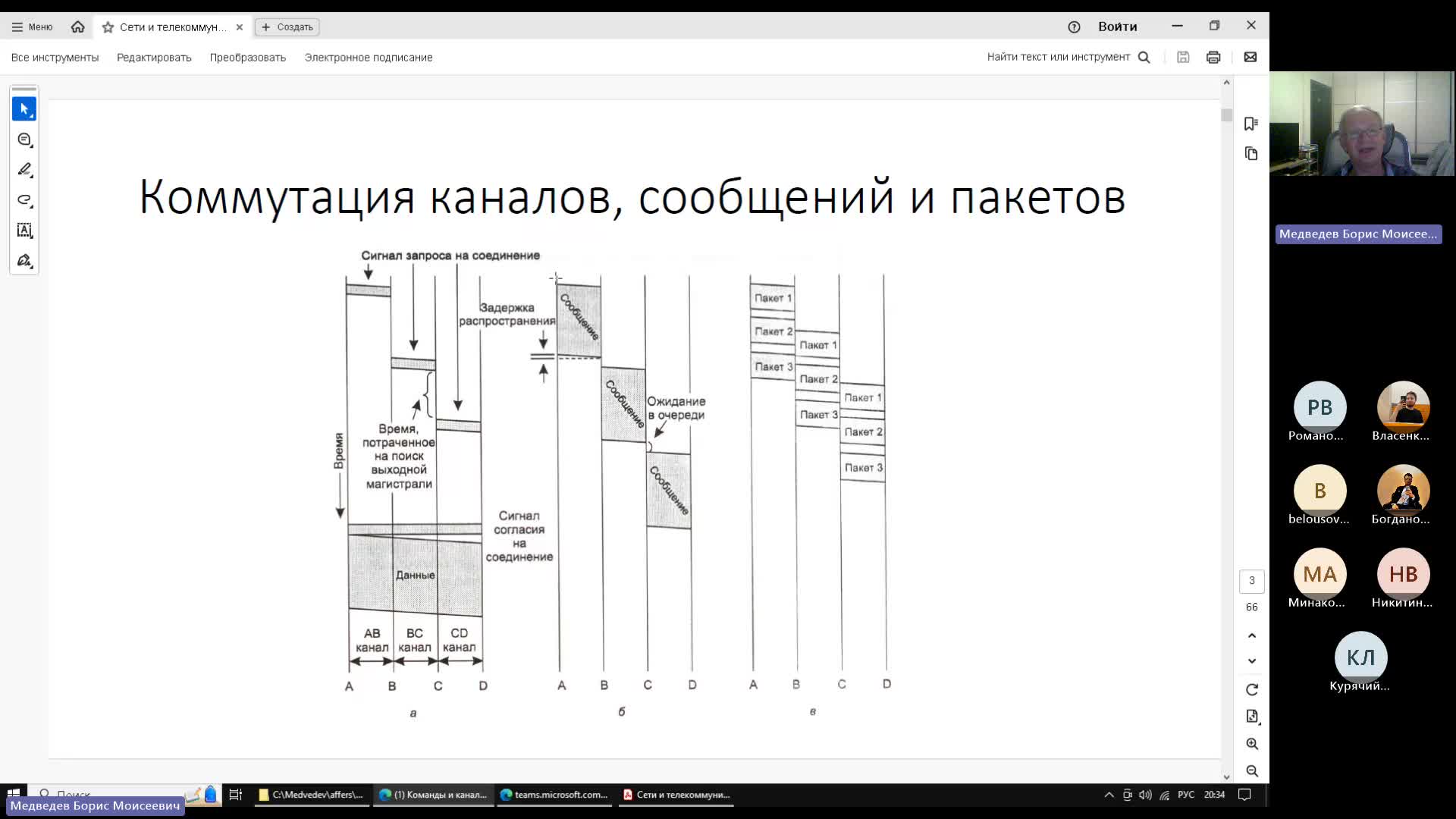Viewport: 1456px width, 819px height.
Task: Select the signature fill tool
Action: tap(24, 261)
